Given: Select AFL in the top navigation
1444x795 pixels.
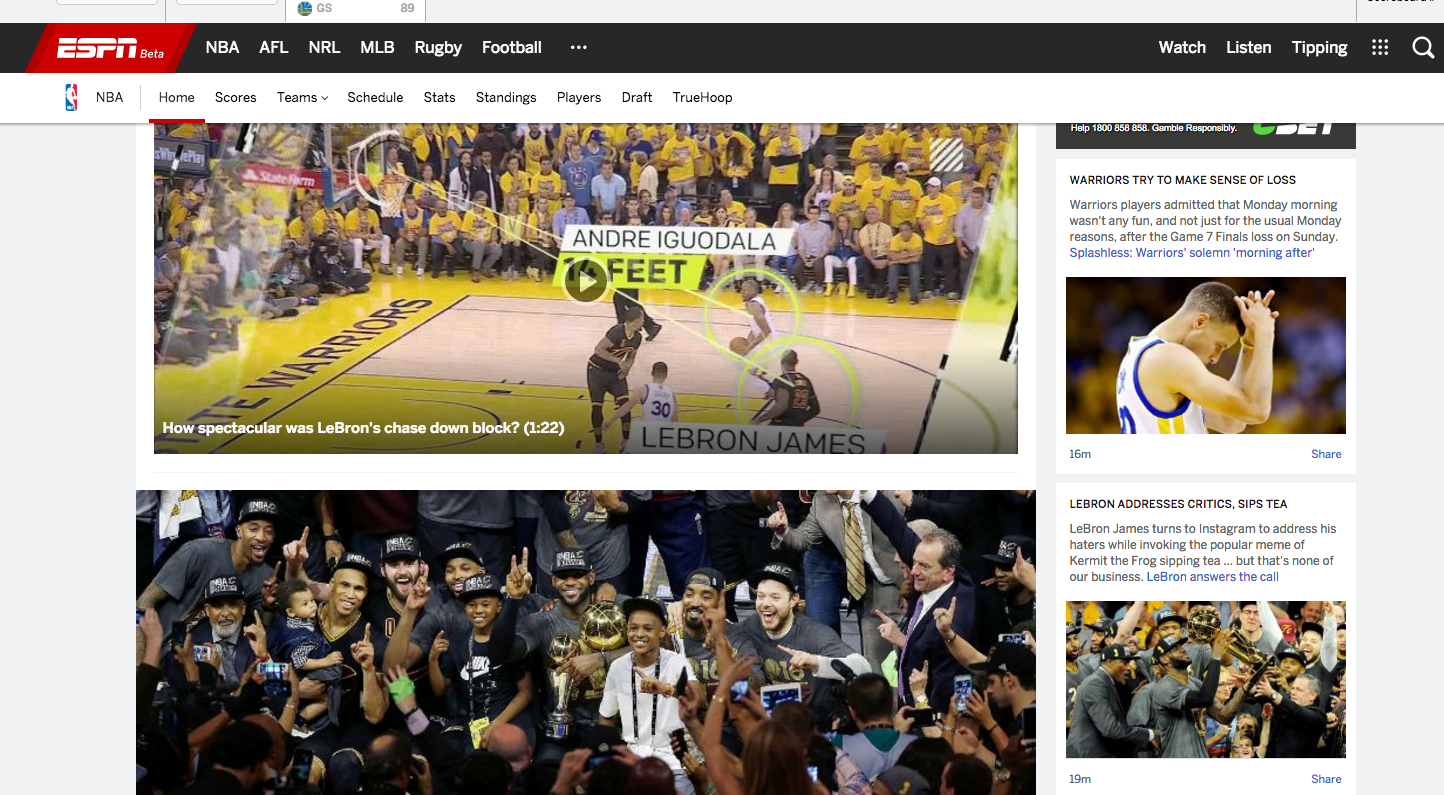Looking at the screenshot, I should [x=274, y=47].
